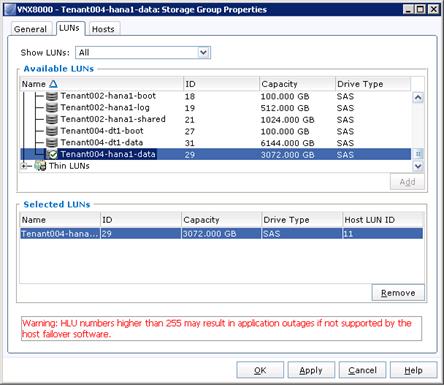Click the Cancel button
Screen dimensions: 444x387
(362, 370)
